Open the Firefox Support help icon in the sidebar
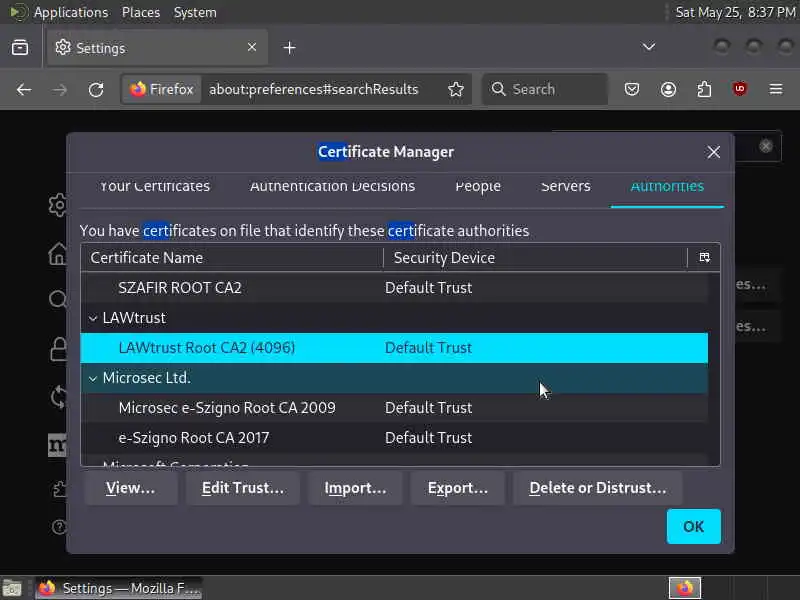 coord(59,526)
